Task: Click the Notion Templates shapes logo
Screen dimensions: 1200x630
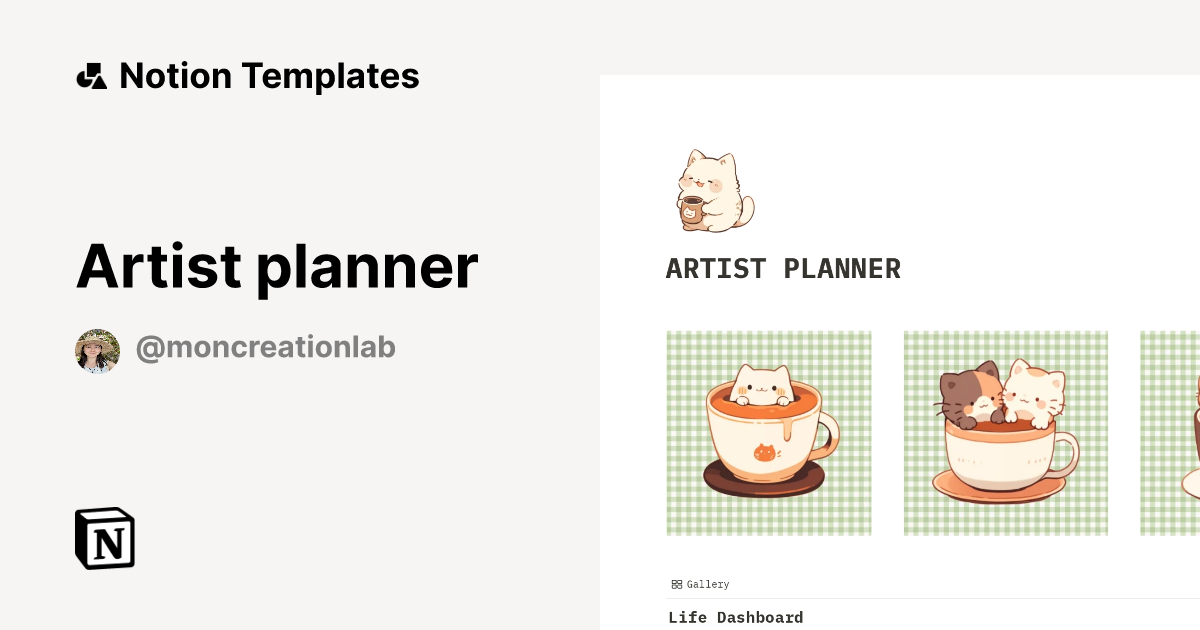Action: tap(91, 75)
